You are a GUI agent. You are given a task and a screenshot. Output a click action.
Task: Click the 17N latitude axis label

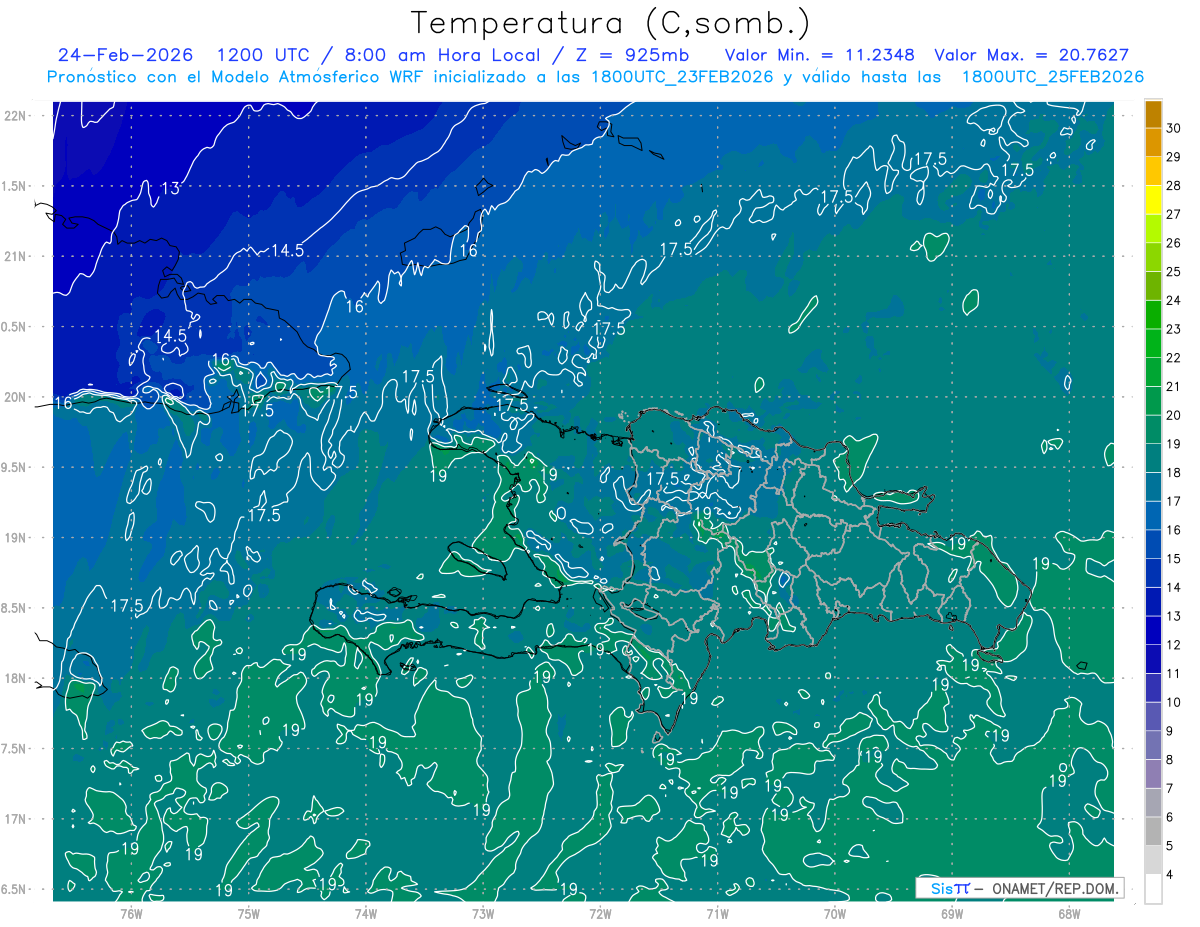click(16, 819)
